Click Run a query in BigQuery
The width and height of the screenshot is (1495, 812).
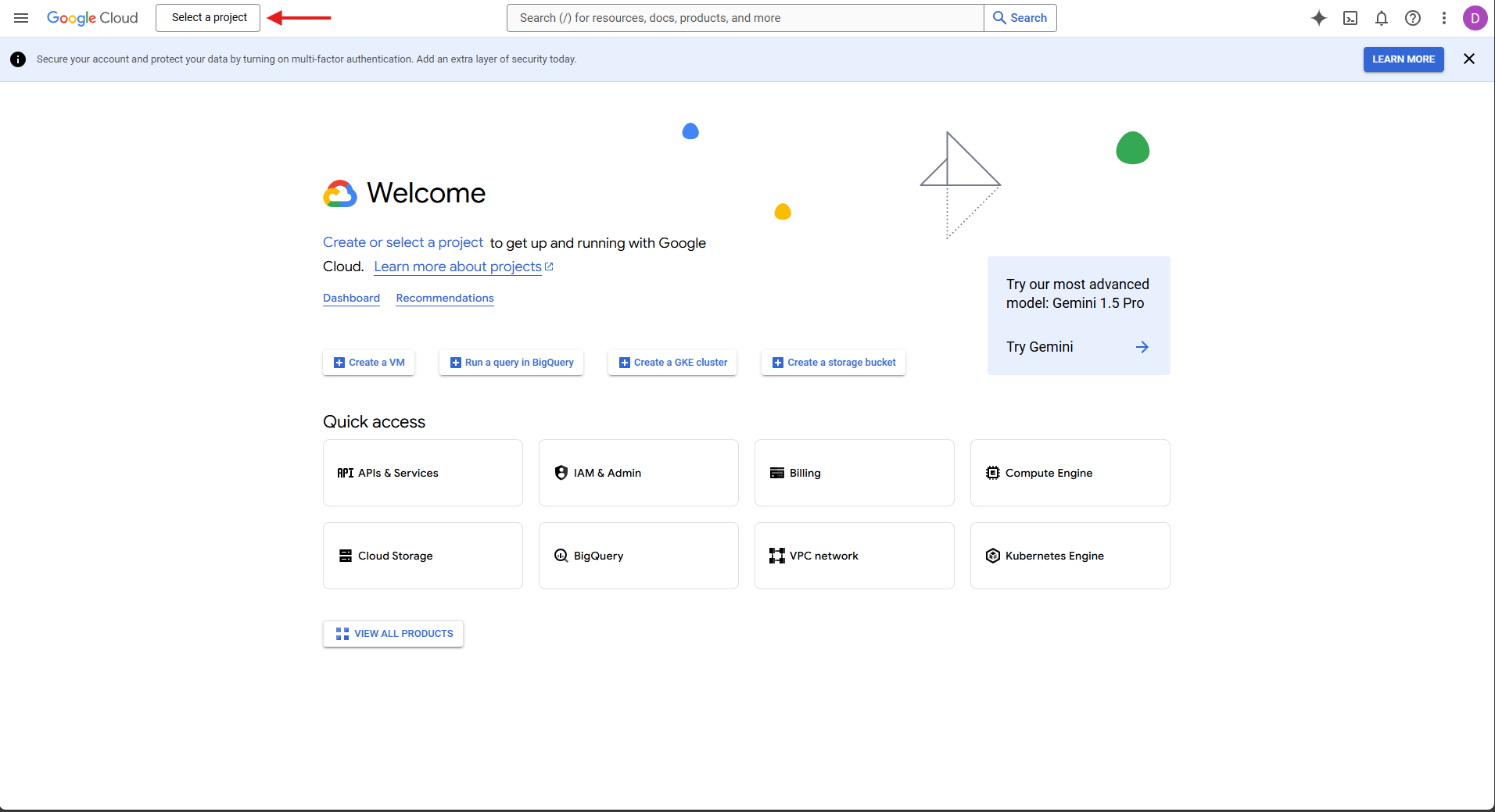(511, 363)
